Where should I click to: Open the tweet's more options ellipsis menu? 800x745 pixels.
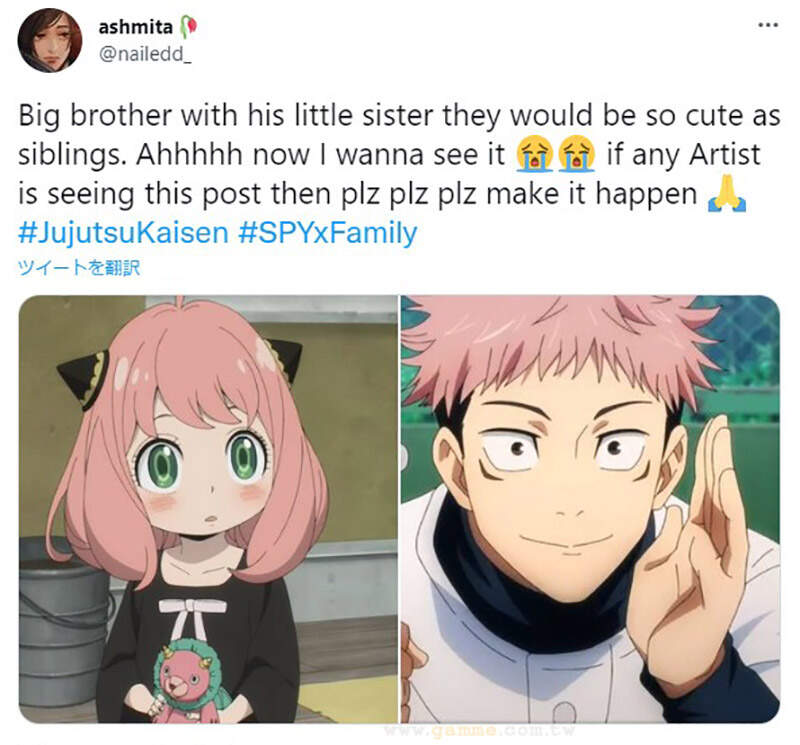point(768,25)
